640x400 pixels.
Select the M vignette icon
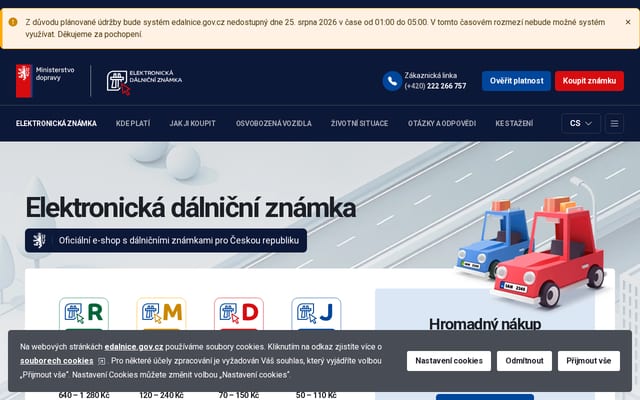pos(161,313)
